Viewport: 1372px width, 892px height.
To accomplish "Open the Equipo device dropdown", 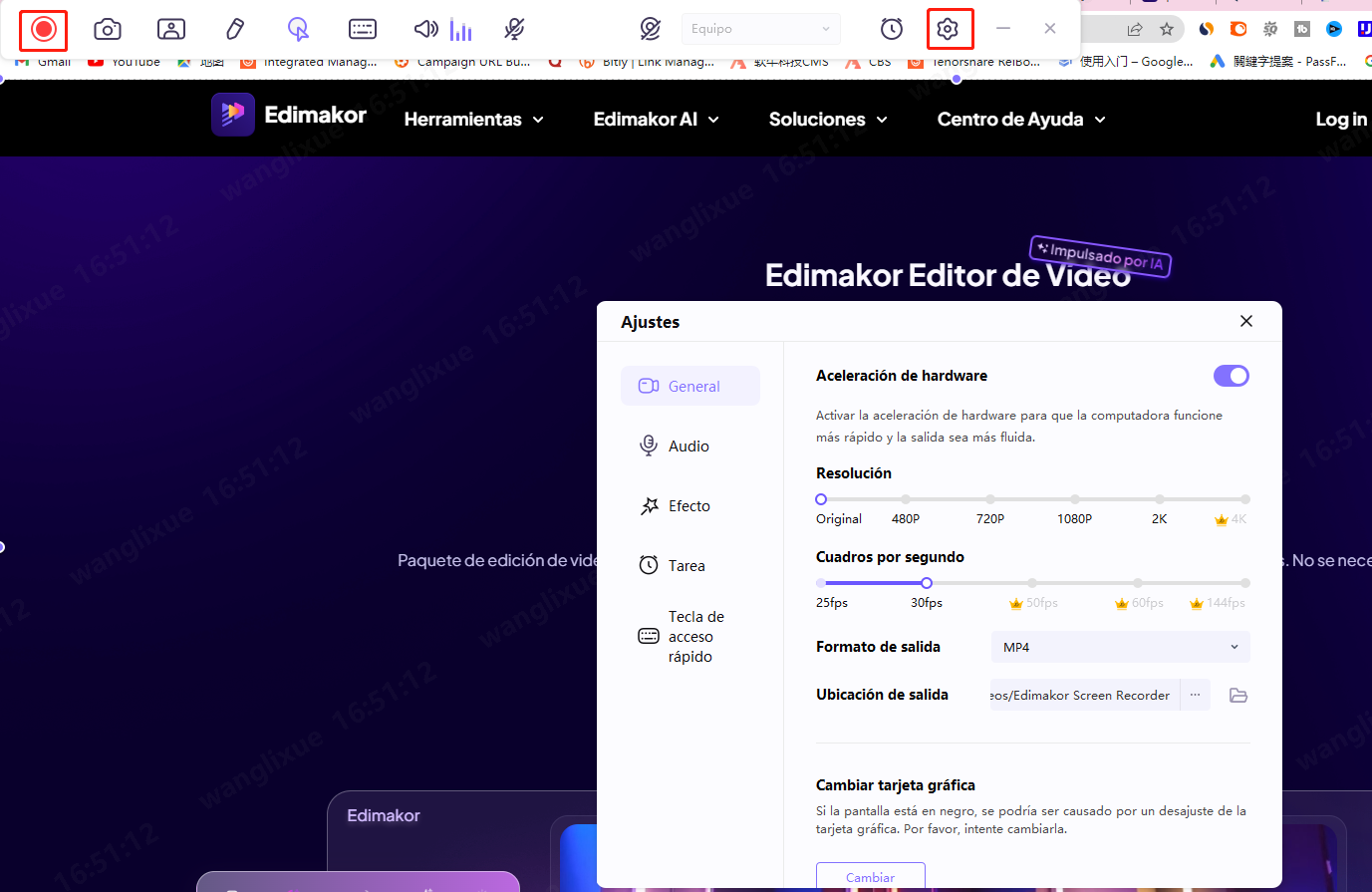I will point(761,29).
